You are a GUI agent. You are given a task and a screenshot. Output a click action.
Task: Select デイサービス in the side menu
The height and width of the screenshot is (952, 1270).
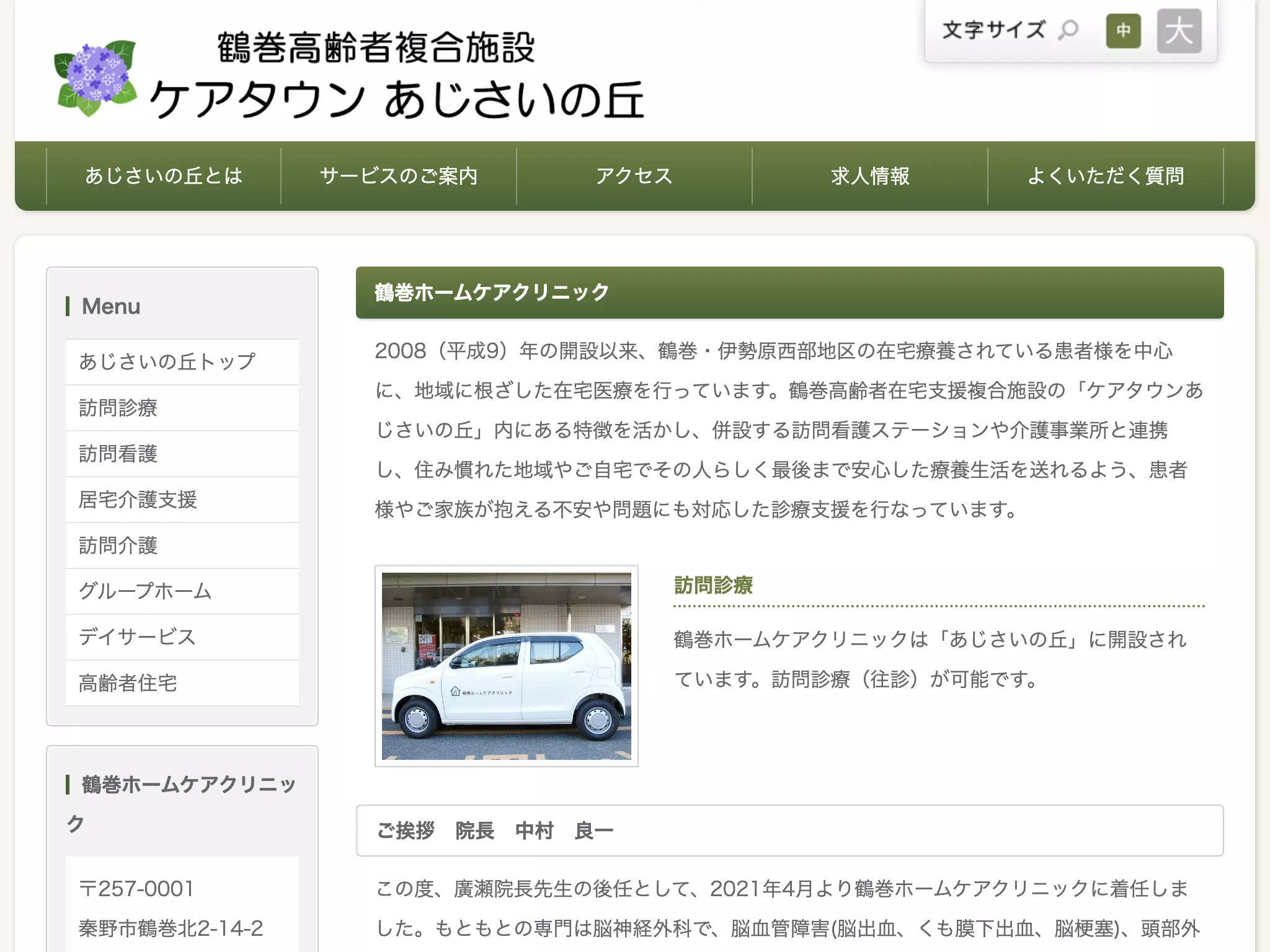click(x=182, y=637)
